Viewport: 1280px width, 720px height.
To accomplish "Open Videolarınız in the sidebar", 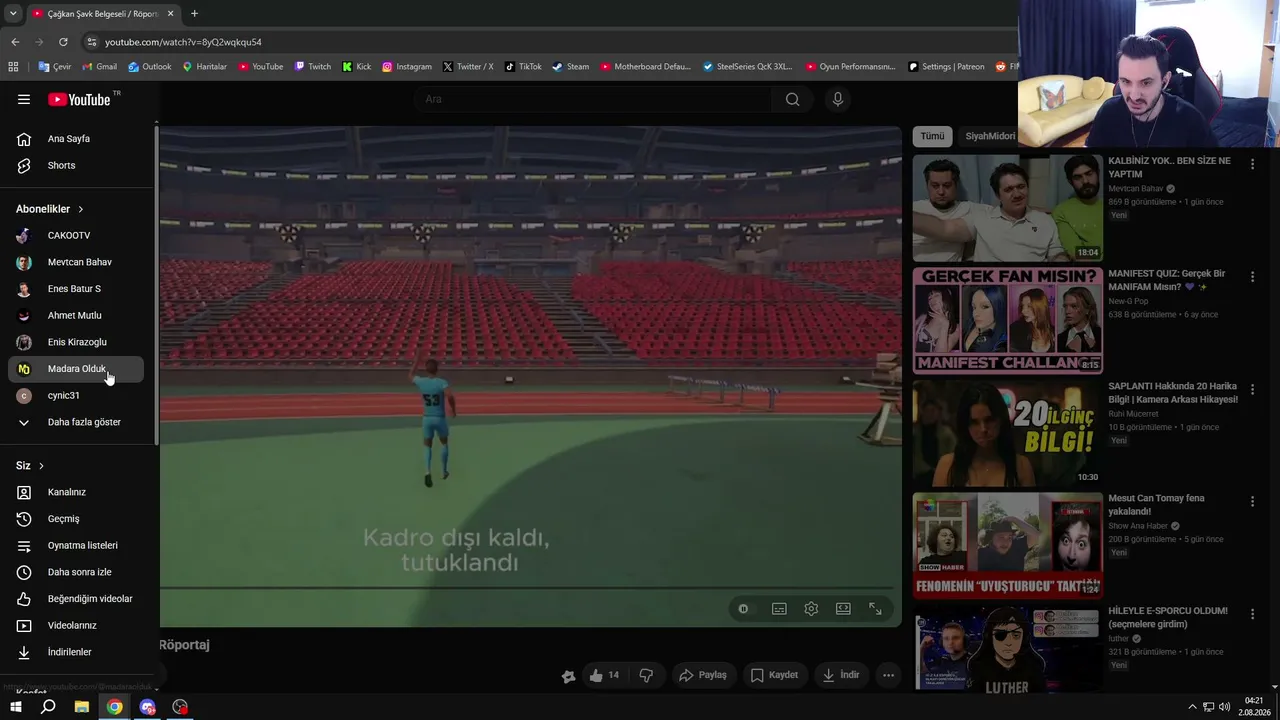I will [76, 626].
